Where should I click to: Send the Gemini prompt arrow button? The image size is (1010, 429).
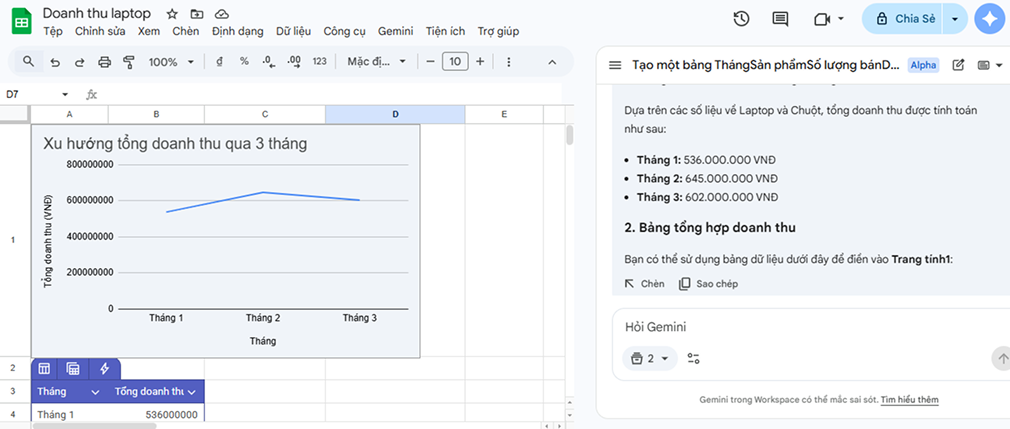coord(1001,359)
